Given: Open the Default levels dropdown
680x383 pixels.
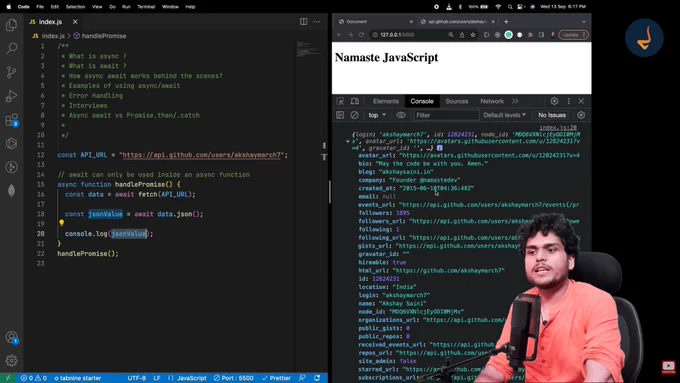Looking at the screenshot, I should pyautogui.click(x=504, y=115).
